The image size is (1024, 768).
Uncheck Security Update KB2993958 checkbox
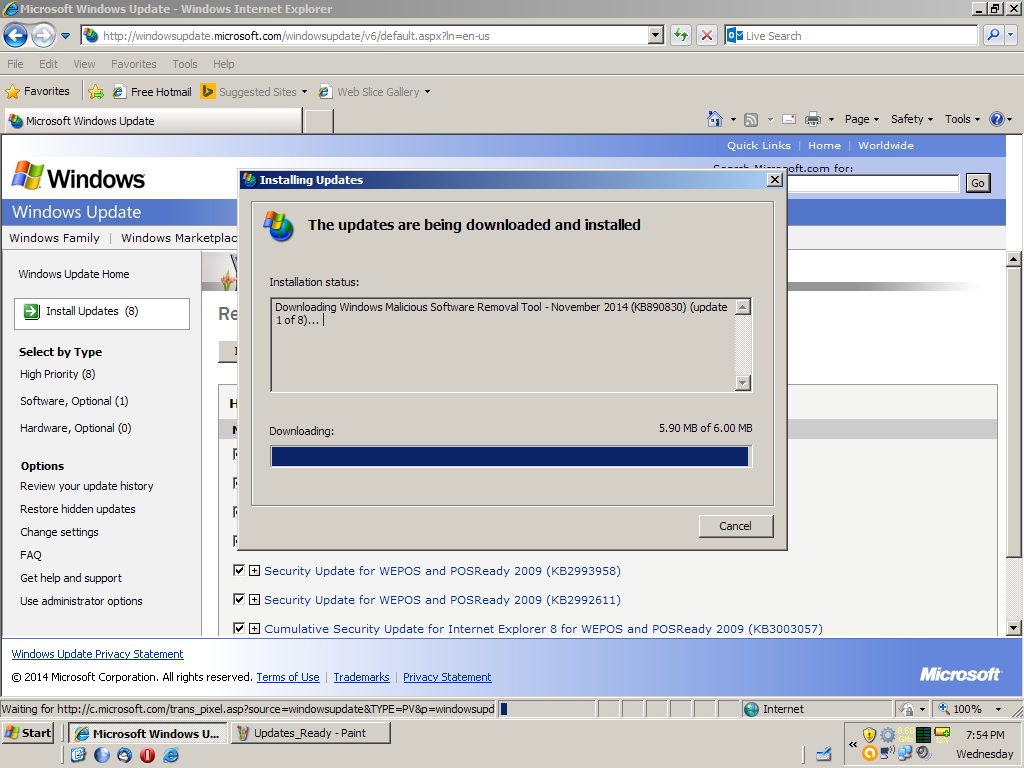239,570
